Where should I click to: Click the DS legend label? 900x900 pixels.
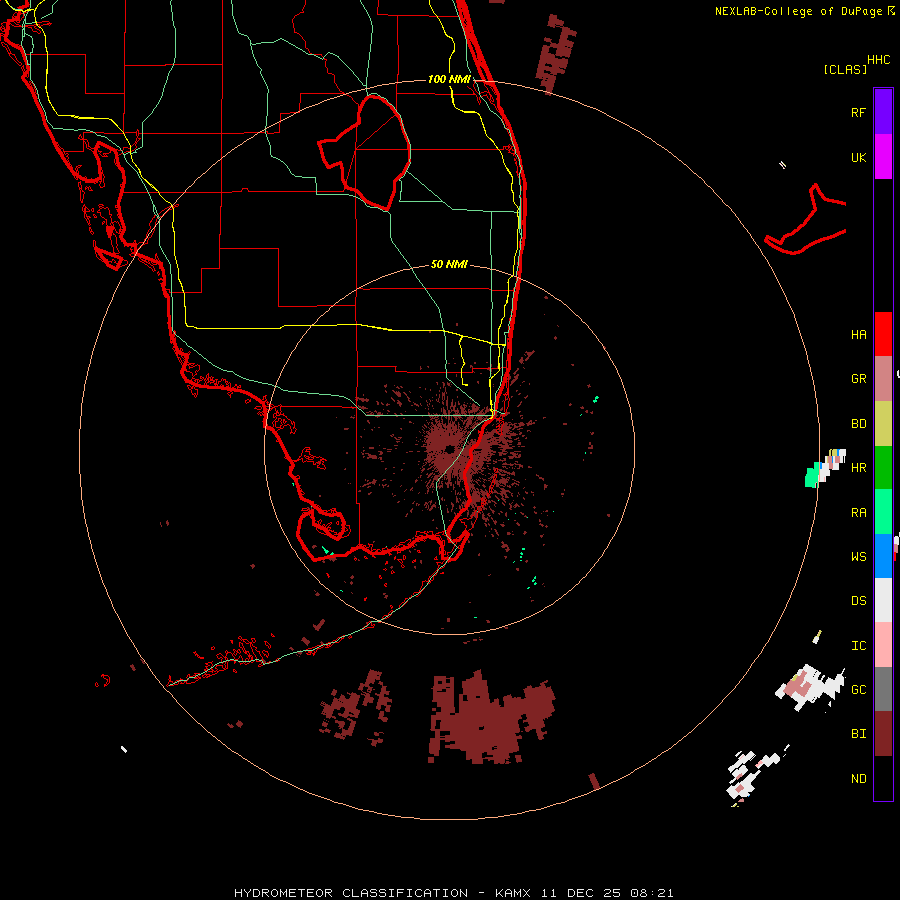pyautogui.click(x=858, y=601)
